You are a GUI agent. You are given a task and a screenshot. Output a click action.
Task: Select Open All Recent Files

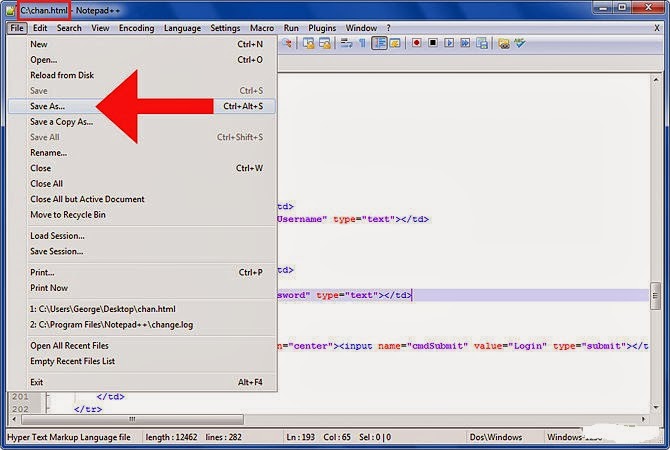pyautogui.click(x=141, y=346)
